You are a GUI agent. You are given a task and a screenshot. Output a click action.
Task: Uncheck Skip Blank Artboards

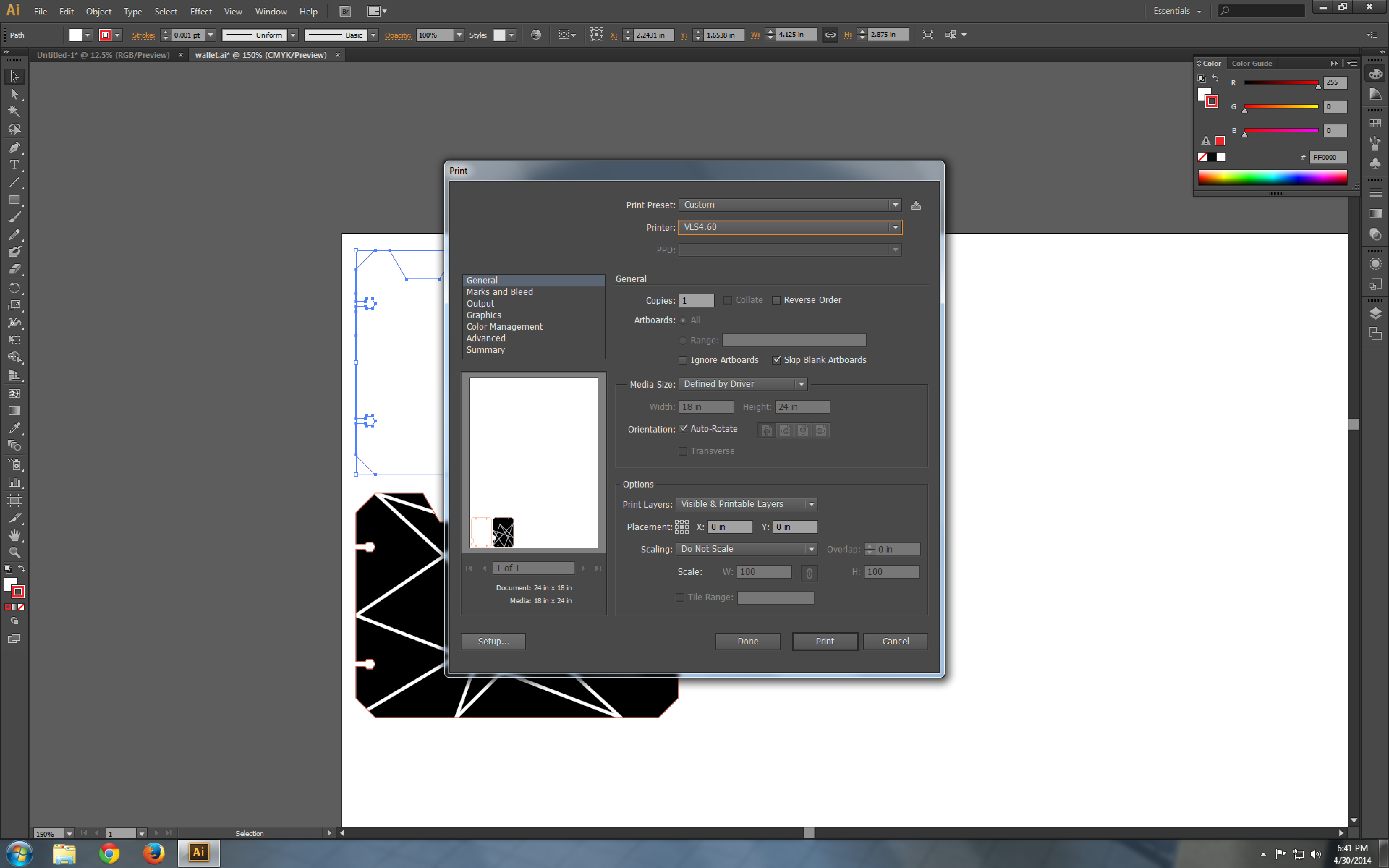point(776,360)
